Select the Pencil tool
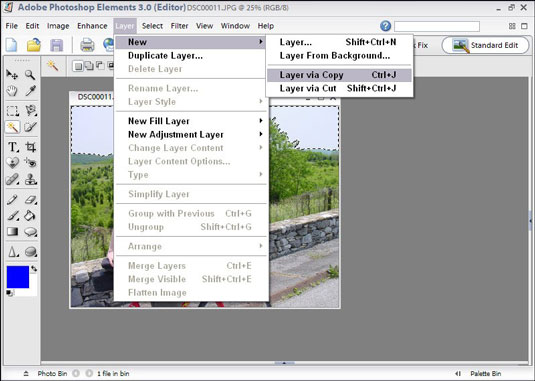This screenshot has width=535, height=381. pyautogui.click(x=12, y=199)
